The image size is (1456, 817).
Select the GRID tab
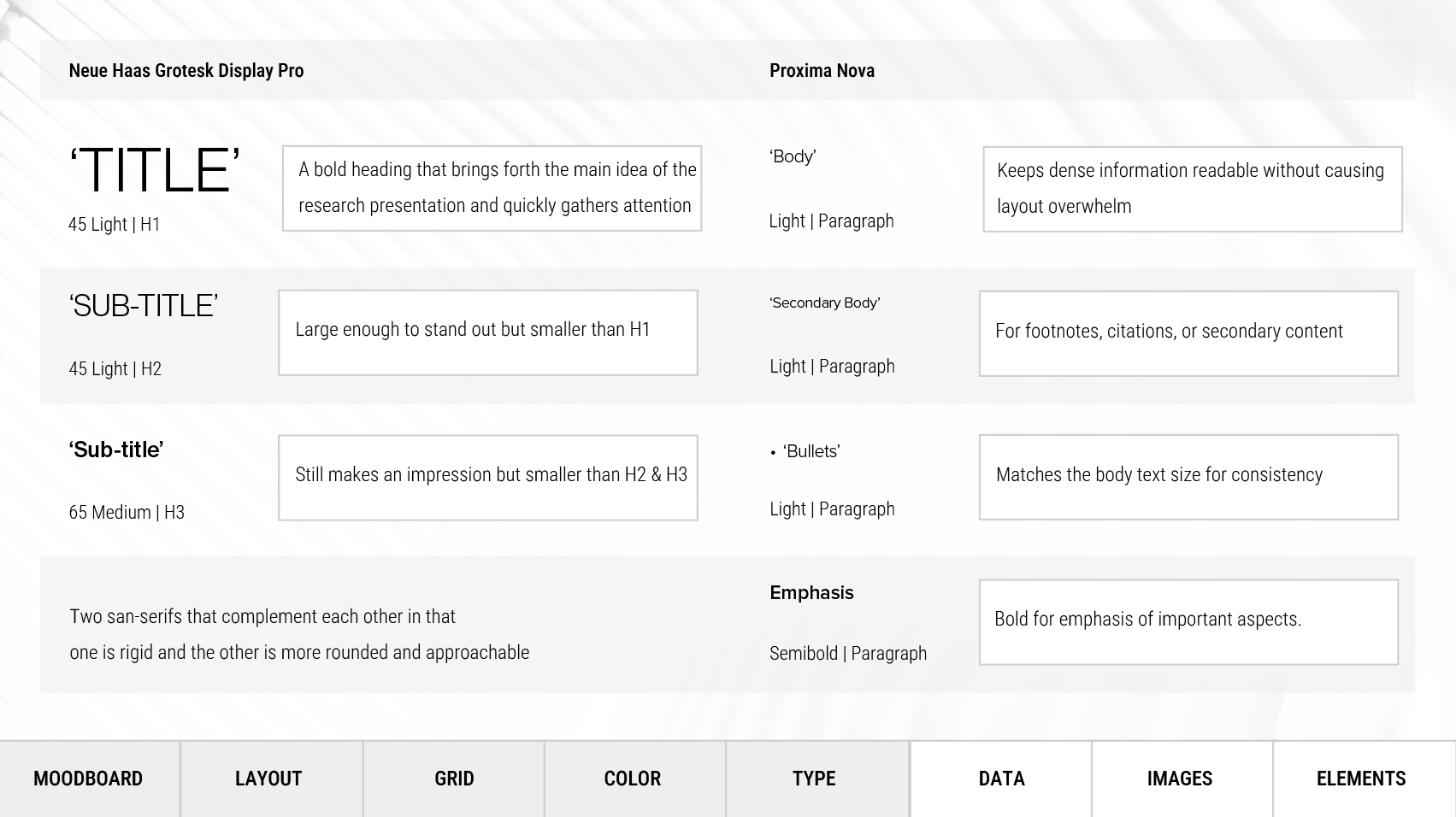454,779
